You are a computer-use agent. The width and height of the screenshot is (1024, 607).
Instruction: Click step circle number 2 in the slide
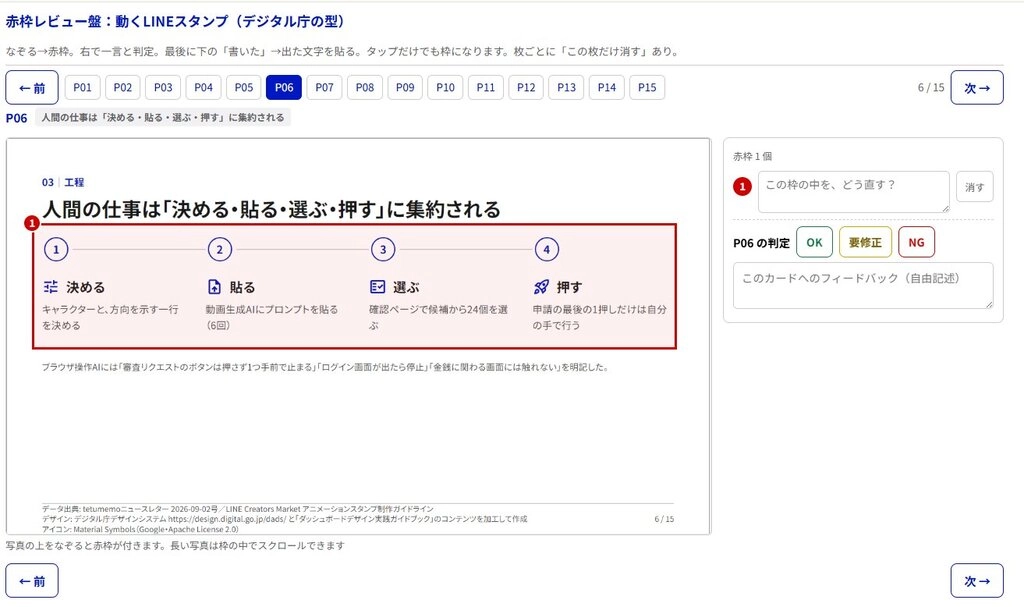pyautogui.click(x=219, y=249)
